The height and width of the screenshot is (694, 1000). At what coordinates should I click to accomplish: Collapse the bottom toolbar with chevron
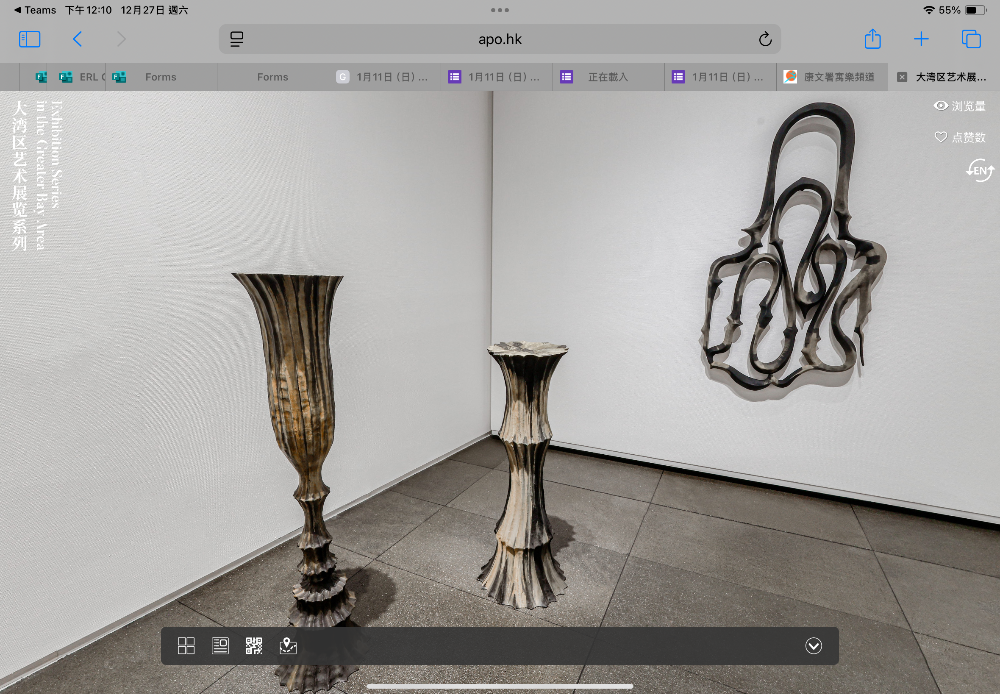[813, 646]
